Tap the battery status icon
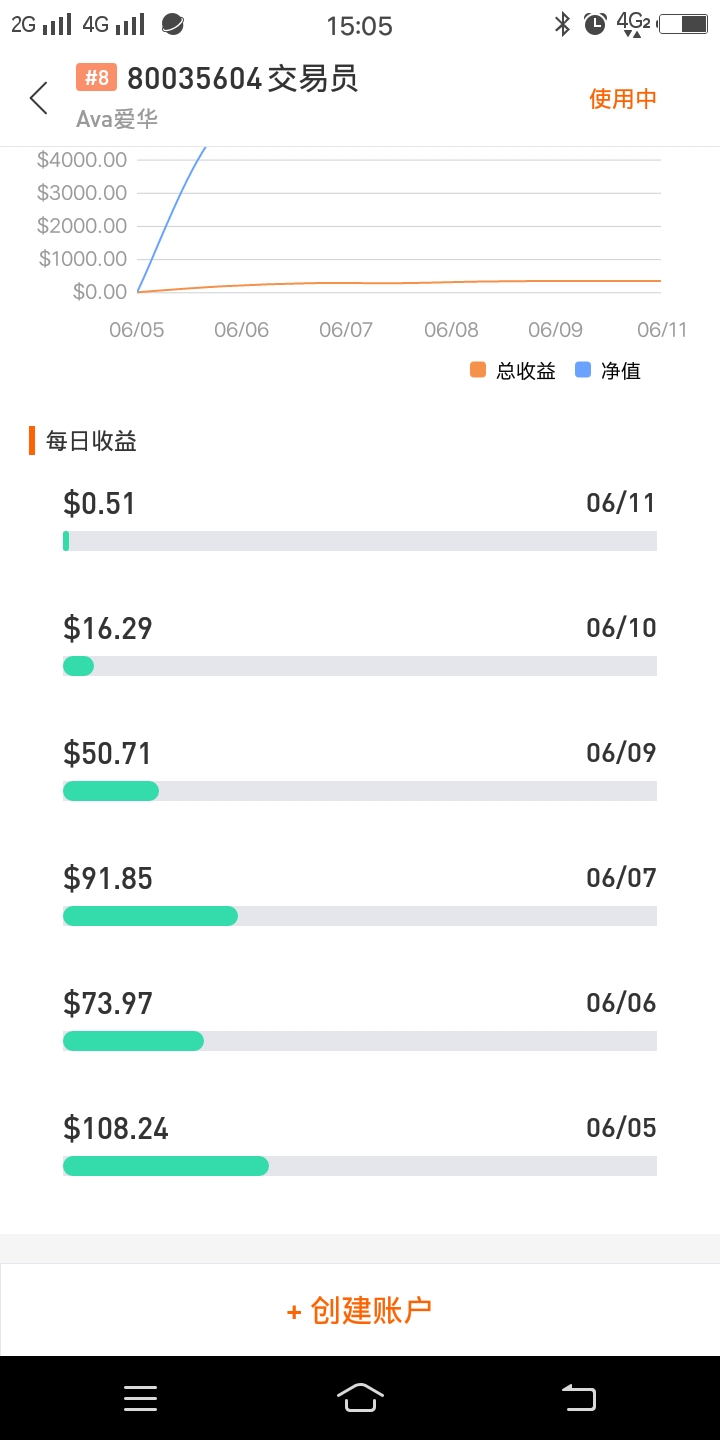 pos(683,24)
